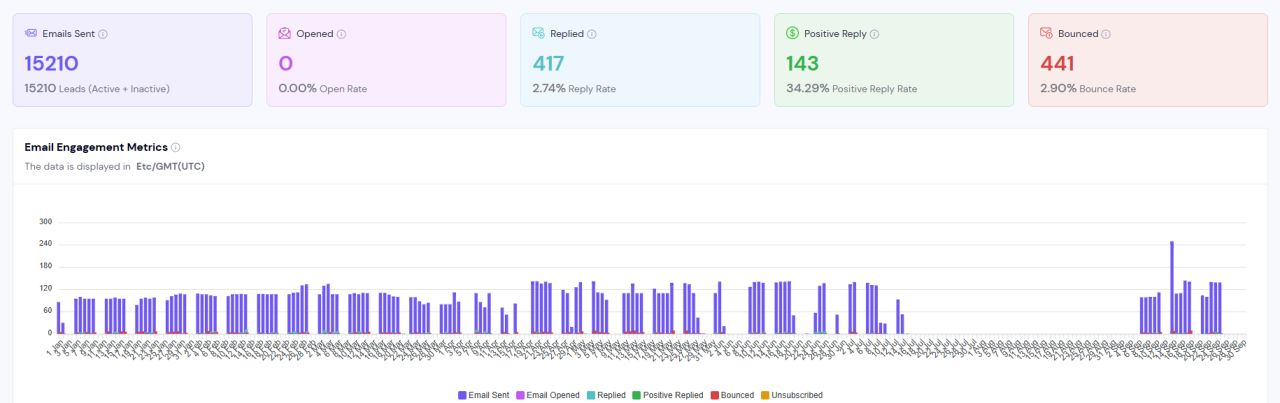Click the 300 y-axis label

tap(45, 222)
